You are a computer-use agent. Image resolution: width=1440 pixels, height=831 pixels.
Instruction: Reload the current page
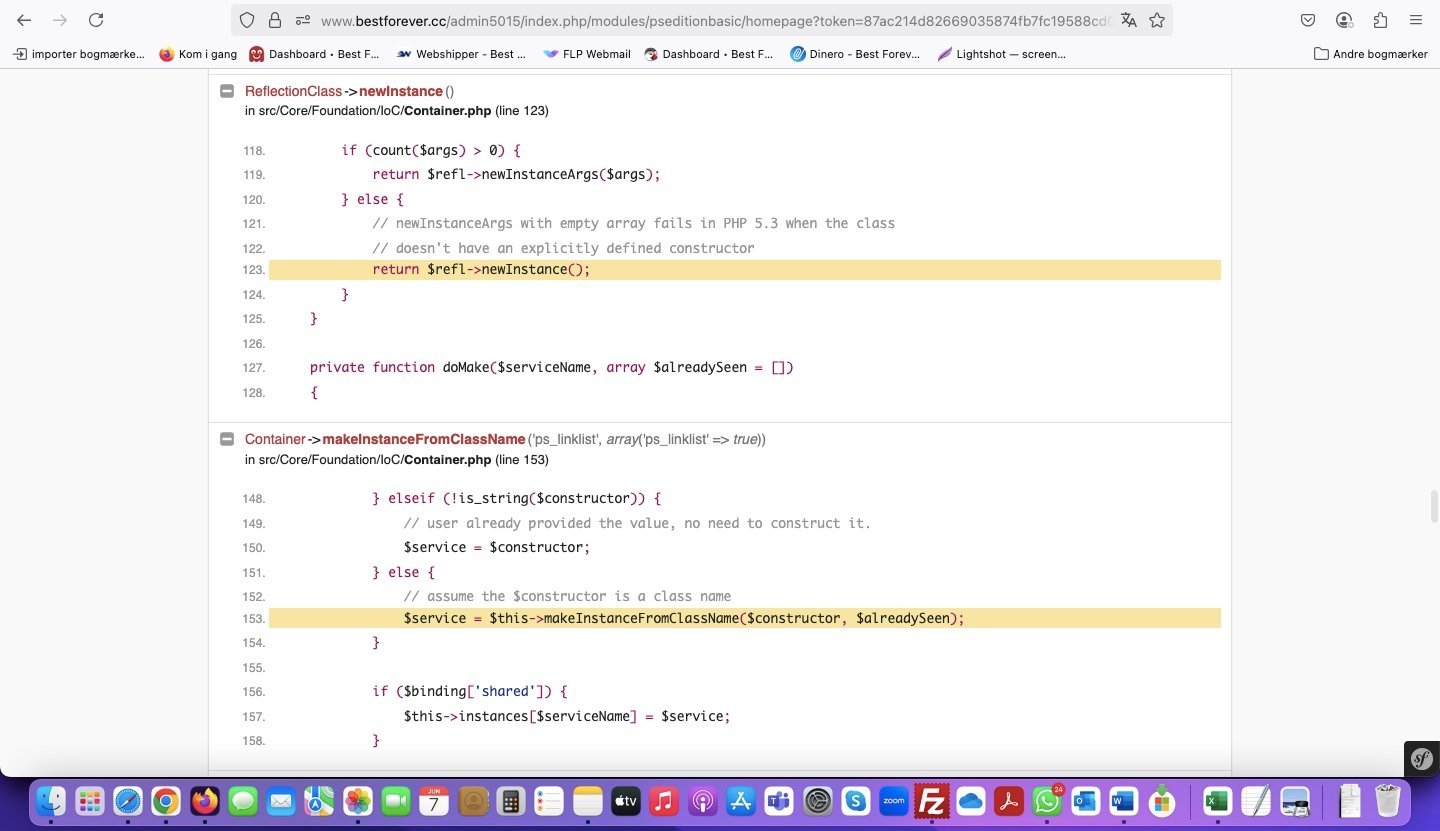click(96, 20)
